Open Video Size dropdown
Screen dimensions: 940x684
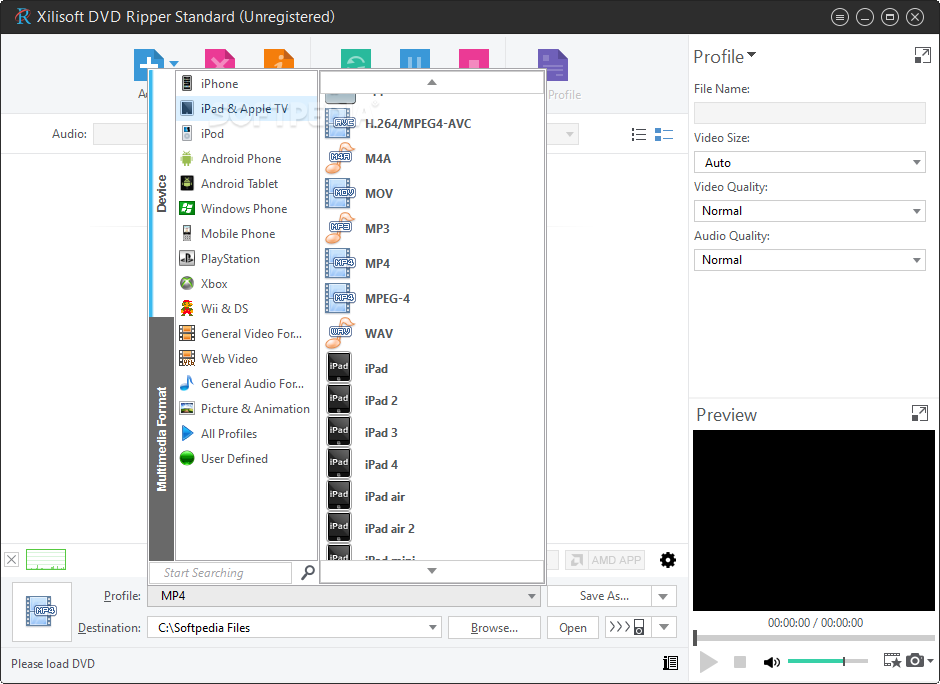tap(809, 162)
